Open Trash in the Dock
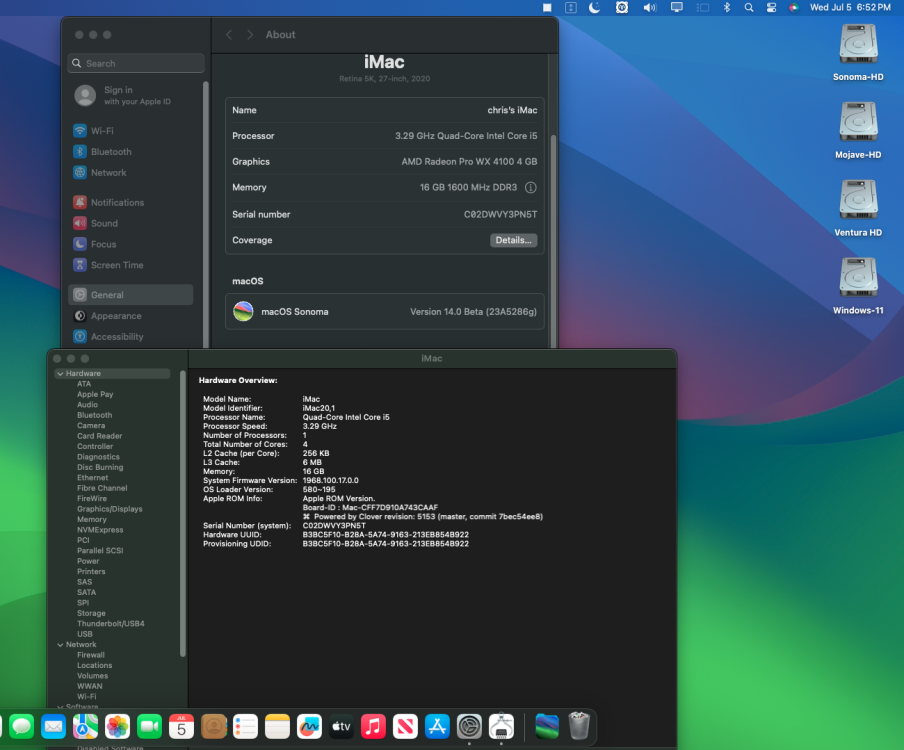904x750 pixels. tap(579, 726)
